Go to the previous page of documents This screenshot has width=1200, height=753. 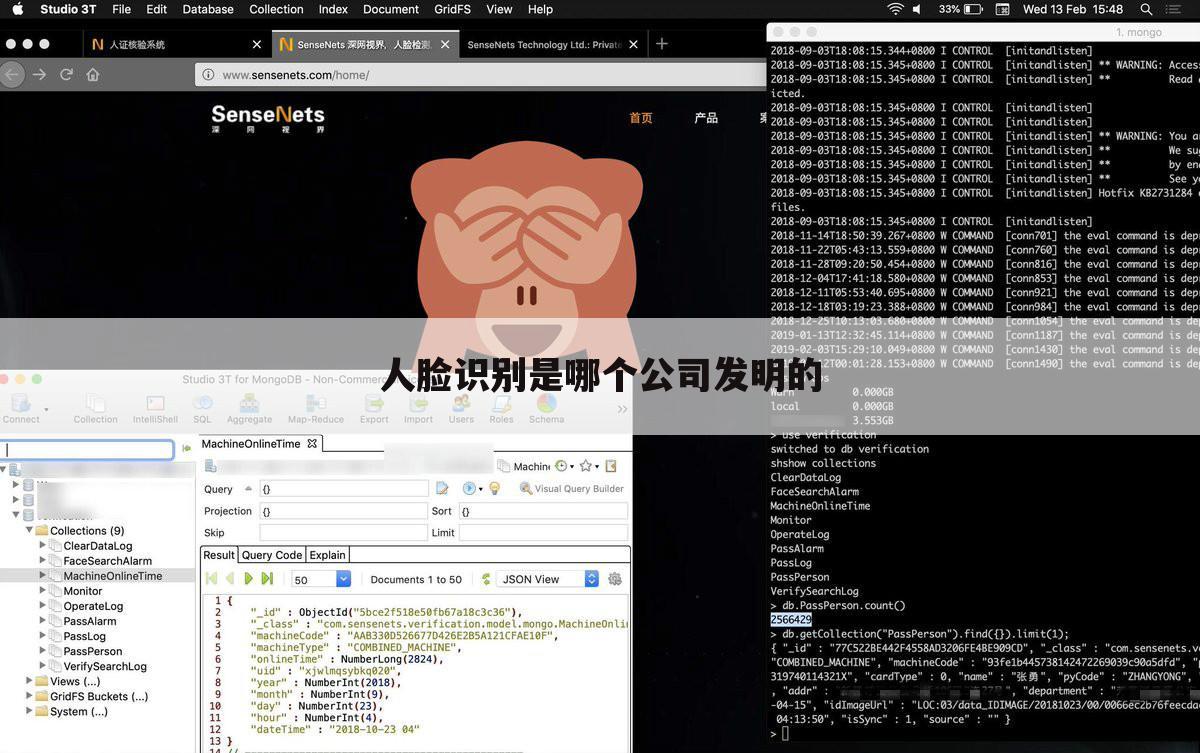230,579
